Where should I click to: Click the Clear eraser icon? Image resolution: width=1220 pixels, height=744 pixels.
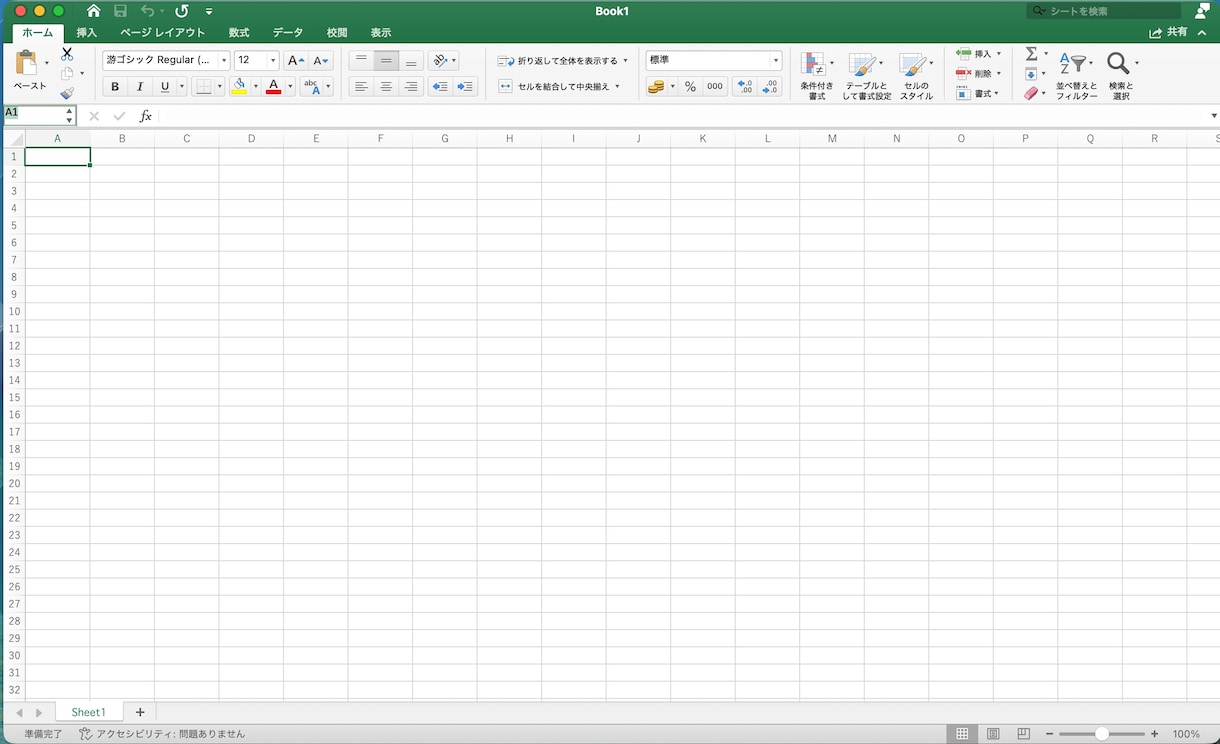tap(1031, 93)
